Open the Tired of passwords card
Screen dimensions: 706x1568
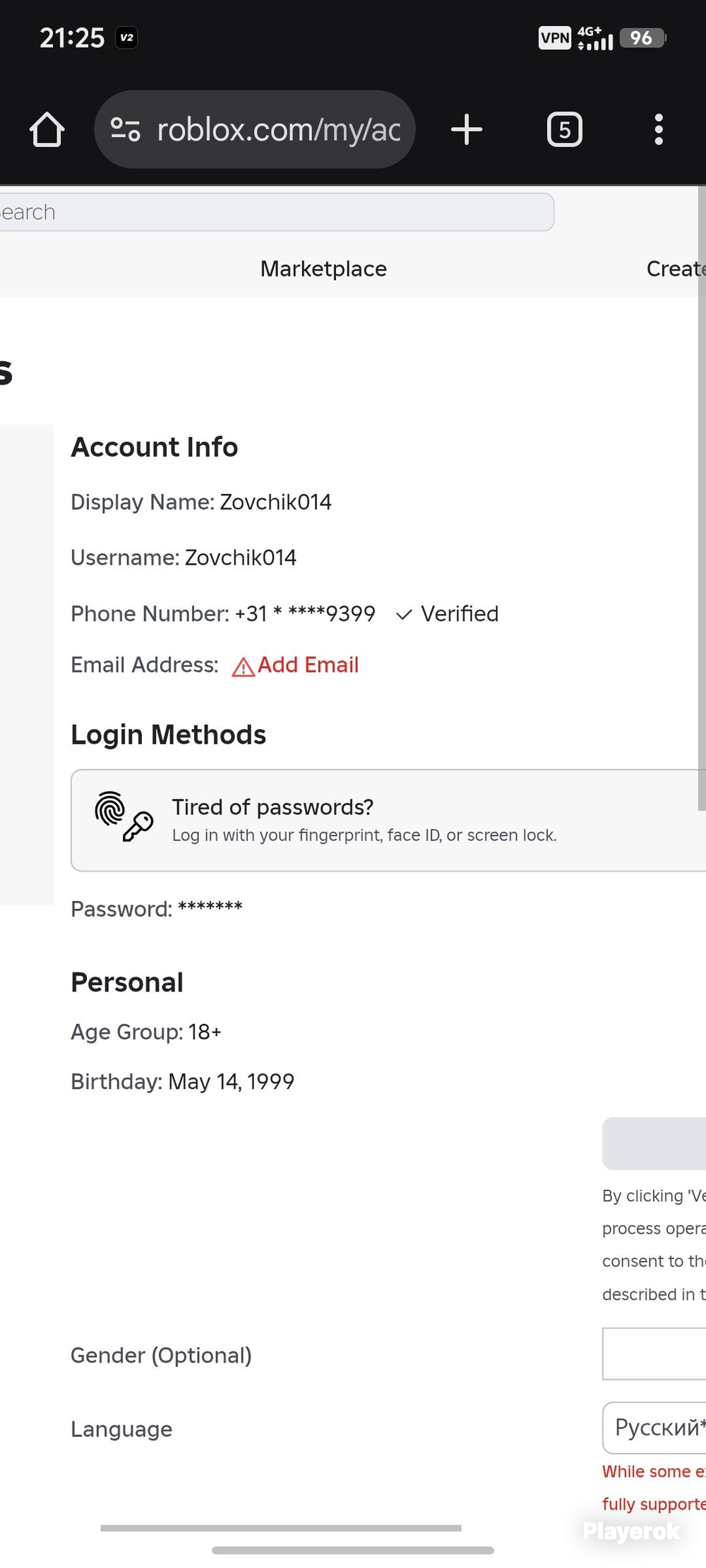pyautogui.click(x=388, y=821)
